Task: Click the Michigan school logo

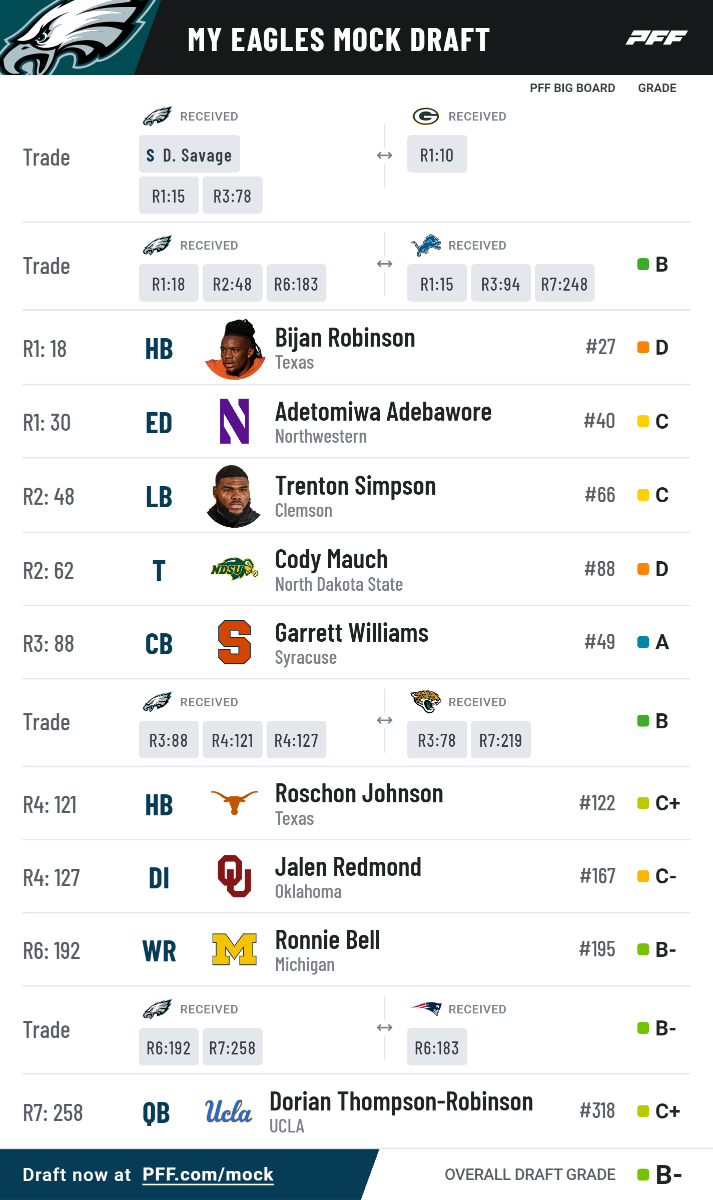Action: point(234,950)
